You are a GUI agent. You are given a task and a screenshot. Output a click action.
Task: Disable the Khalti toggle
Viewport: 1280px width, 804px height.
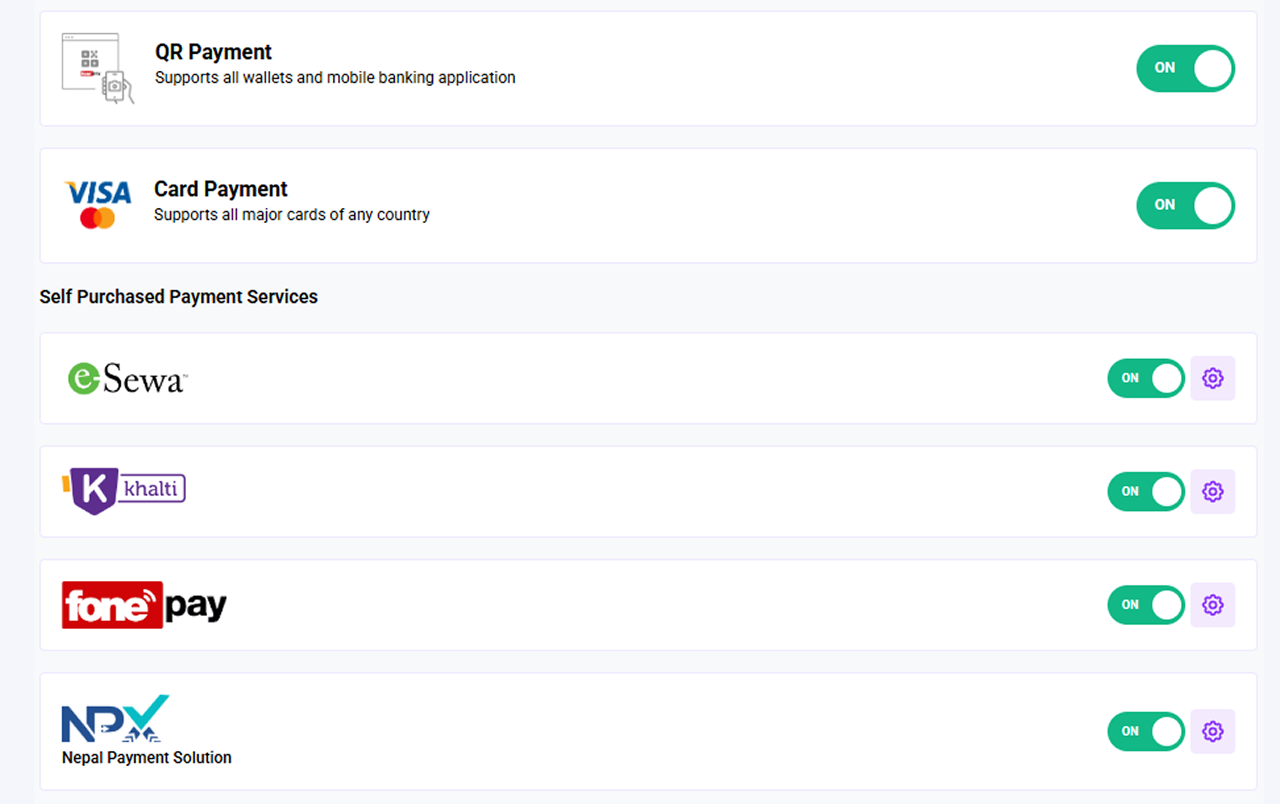tap(1146, 491)
